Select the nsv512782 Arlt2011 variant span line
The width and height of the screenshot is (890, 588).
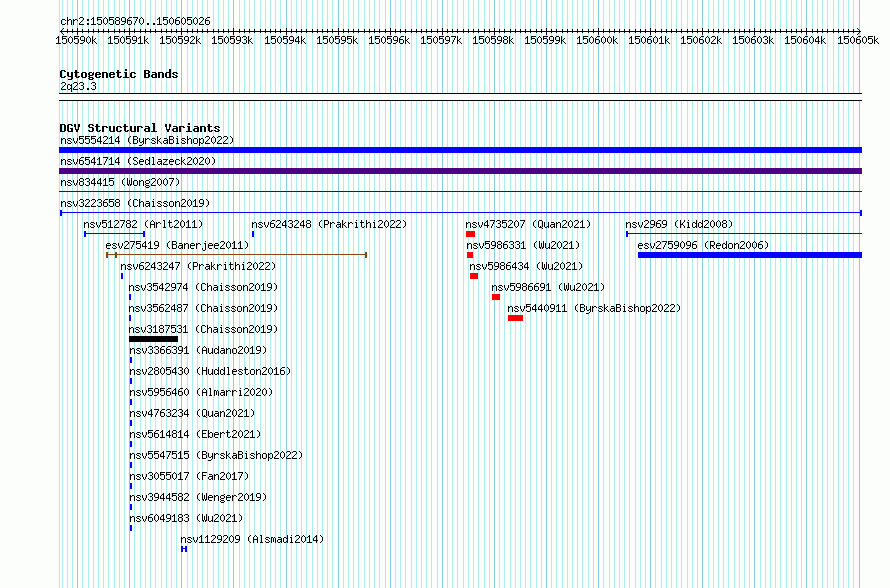click(x=115, y=234)
